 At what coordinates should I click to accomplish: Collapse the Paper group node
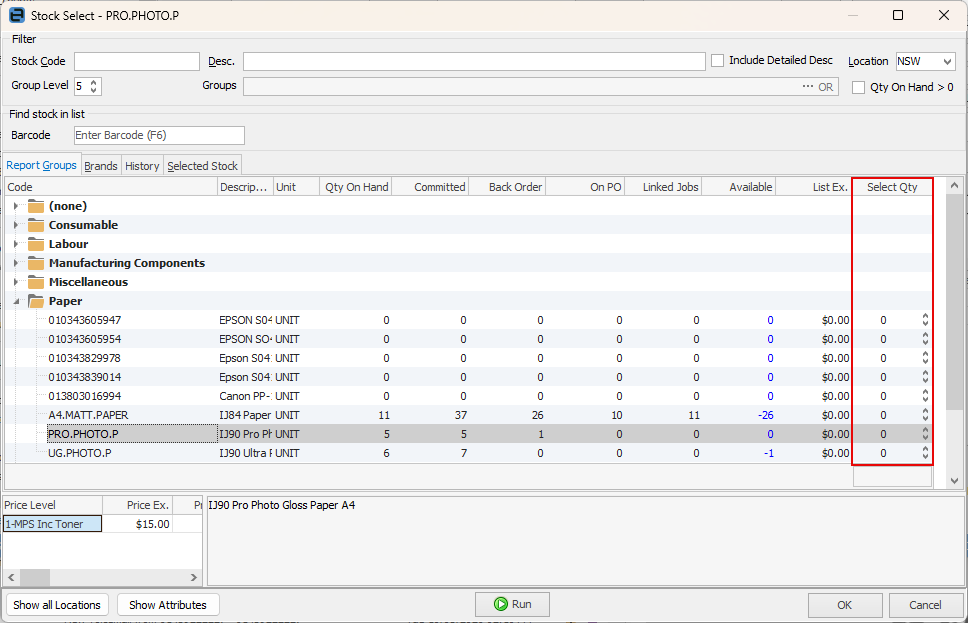17,301
